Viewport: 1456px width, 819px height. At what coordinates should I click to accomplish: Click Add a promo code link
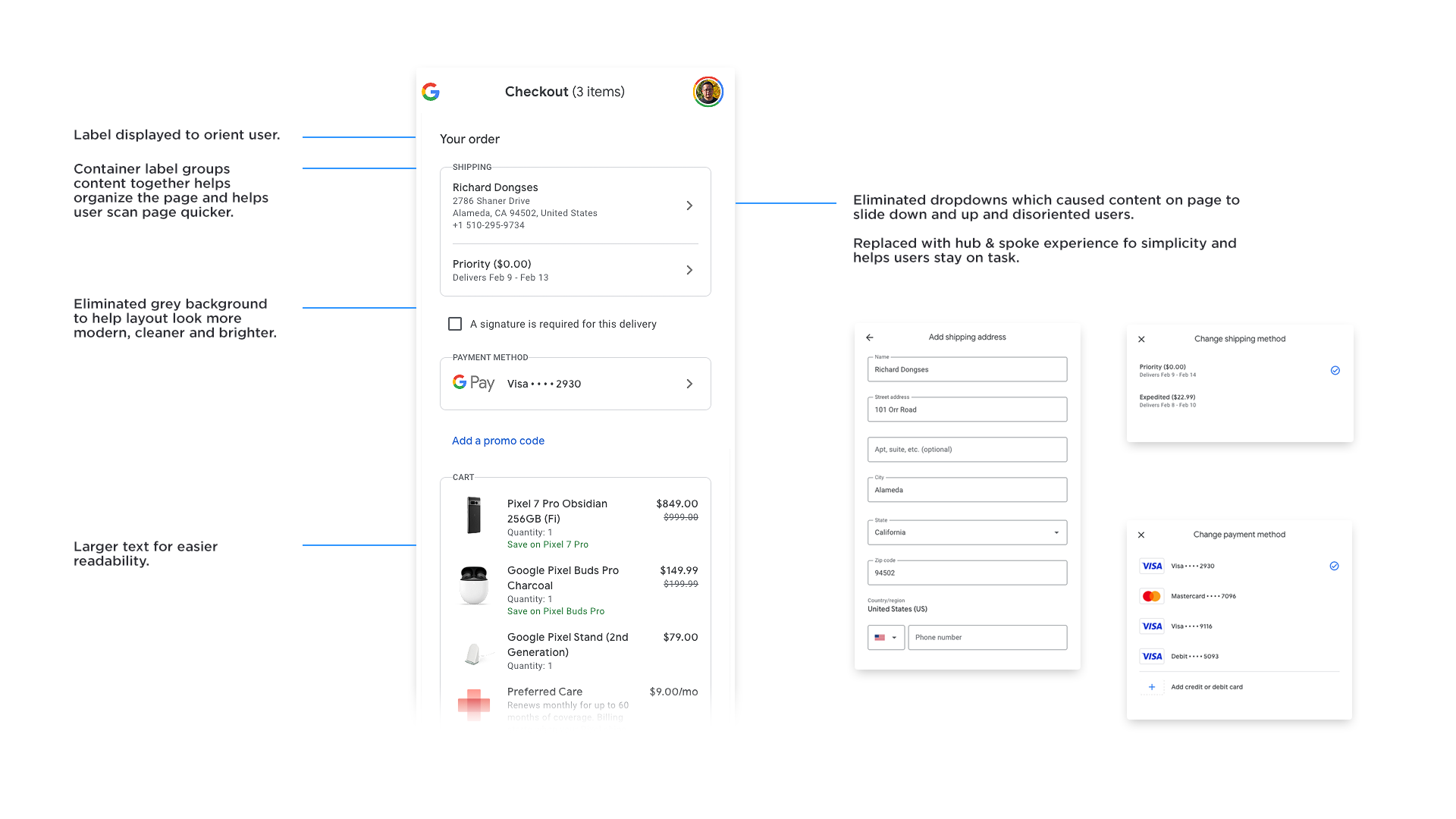click(498, 441)
